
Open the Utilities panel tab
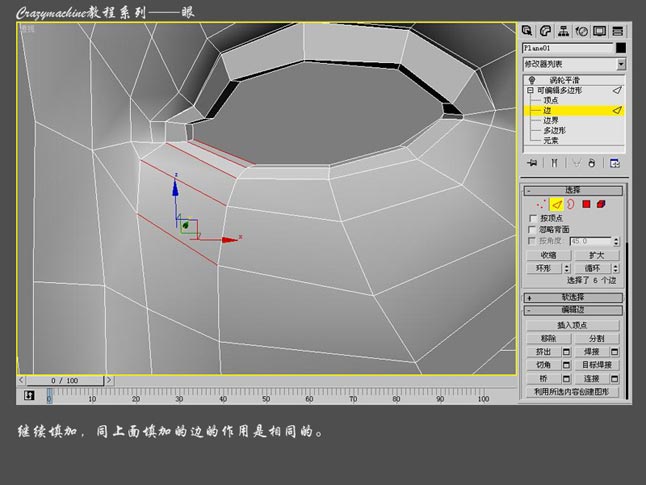coord(618,31)
